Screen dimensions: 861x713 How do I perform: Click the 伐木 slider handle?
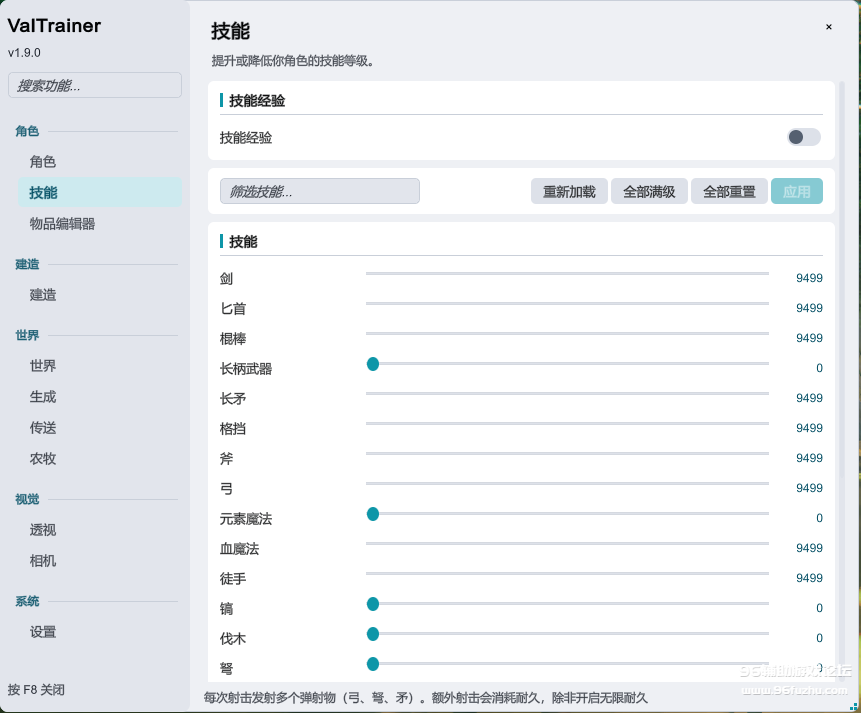(373, 634)
